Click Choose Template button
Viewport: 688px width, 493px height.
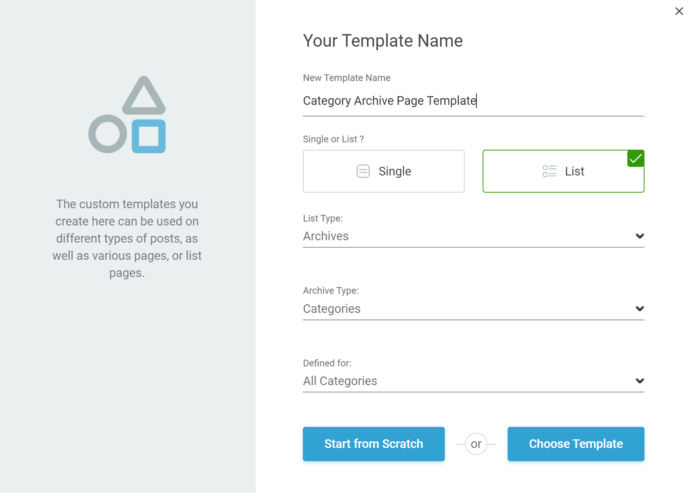tap(576, 444)
